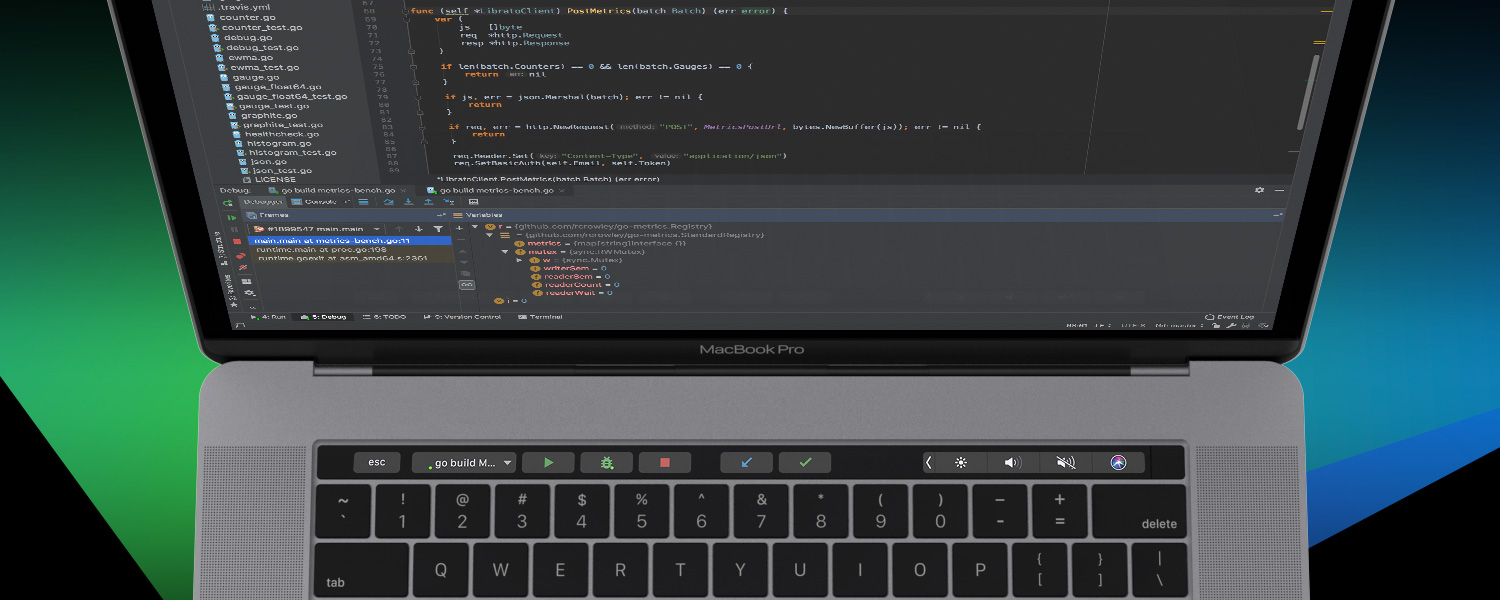1500x600 pixels.
Task: Click Show Execution Point in debugger toolbar
Action: click(363, 202)
